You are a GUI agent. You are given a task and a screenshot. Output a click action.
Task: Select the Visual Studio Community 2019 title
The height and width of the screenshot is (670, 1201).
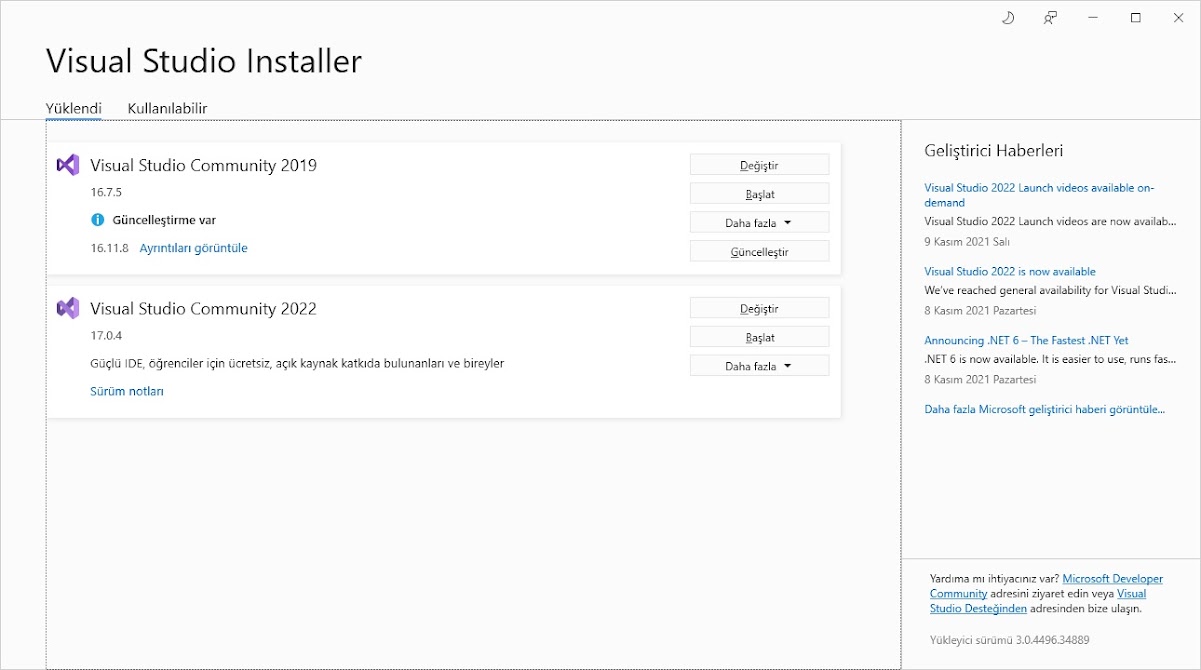[x=203, y=165]
